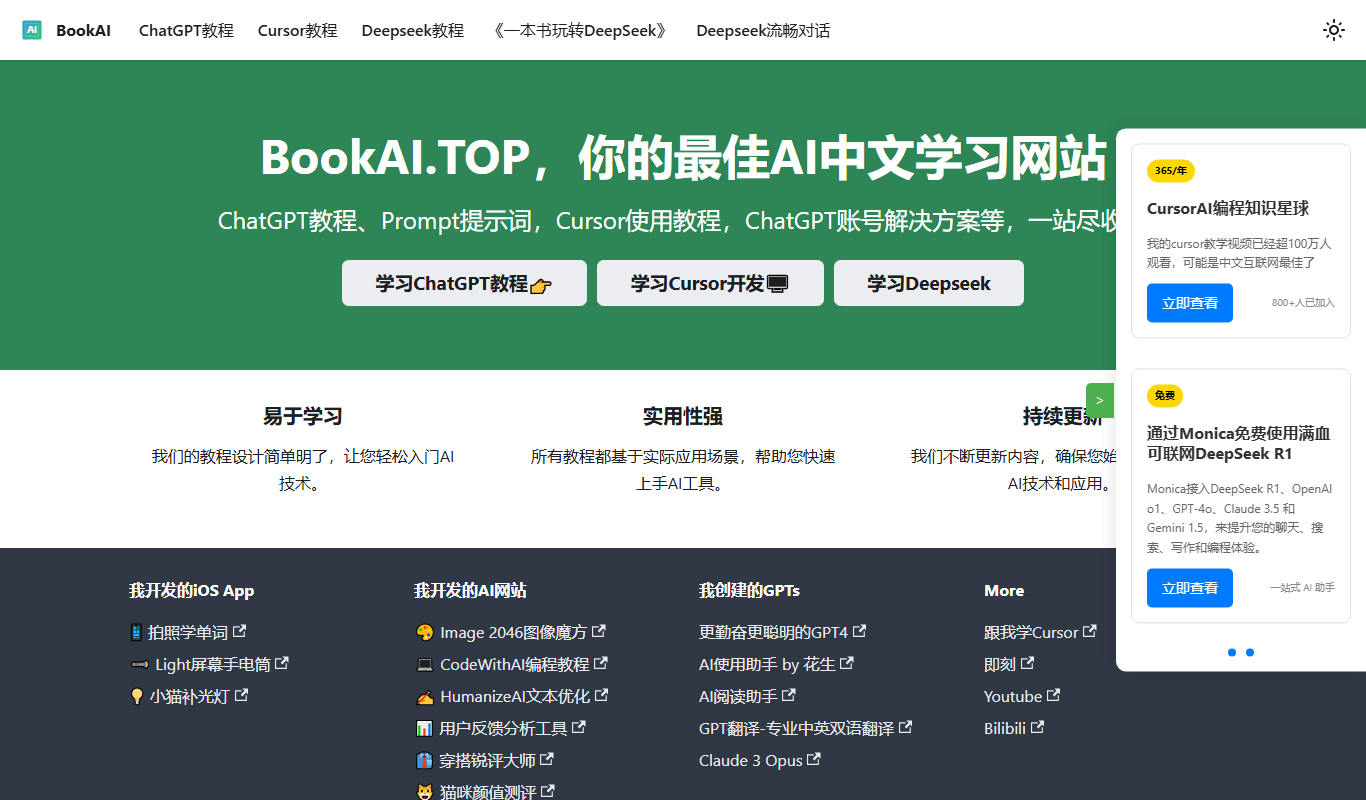Screen dimensions: 1366x800
Task: Open AI使用助手 by 花生 link
Action: coord(777,664)
